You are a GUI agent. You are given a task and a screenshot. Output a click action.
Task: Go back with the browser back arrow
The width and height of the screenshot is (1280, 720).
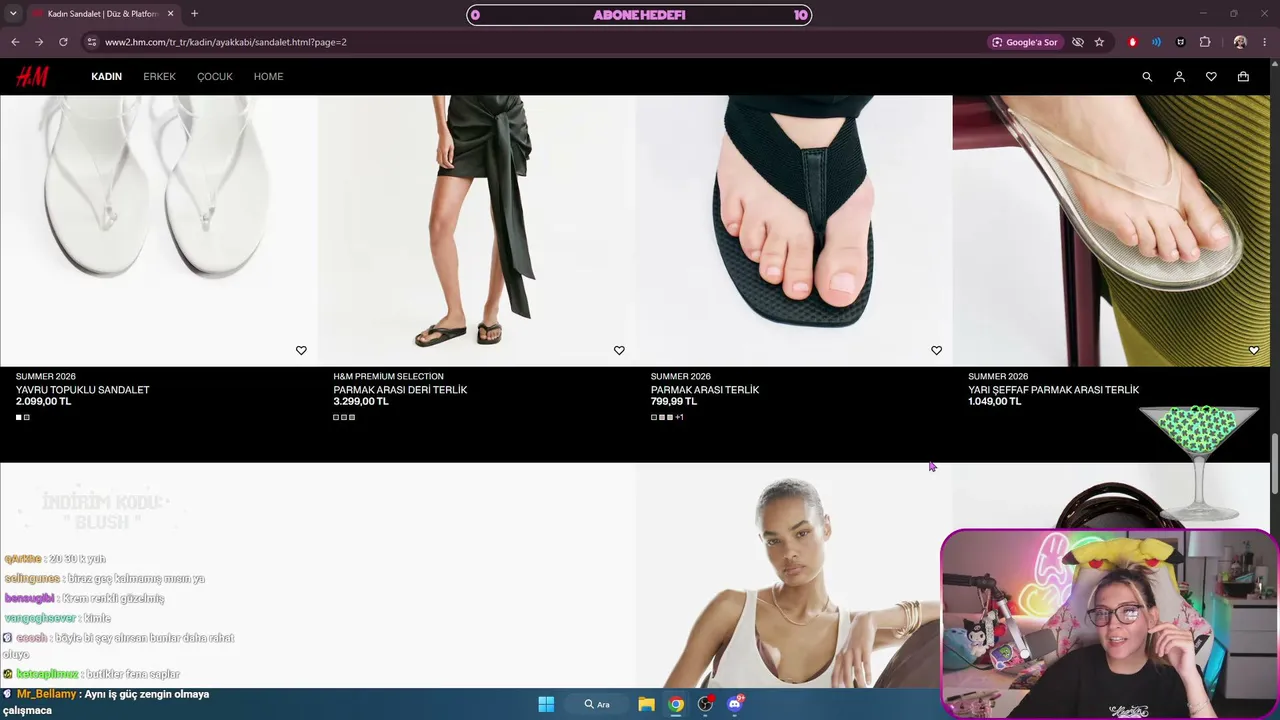coord(15,42)
